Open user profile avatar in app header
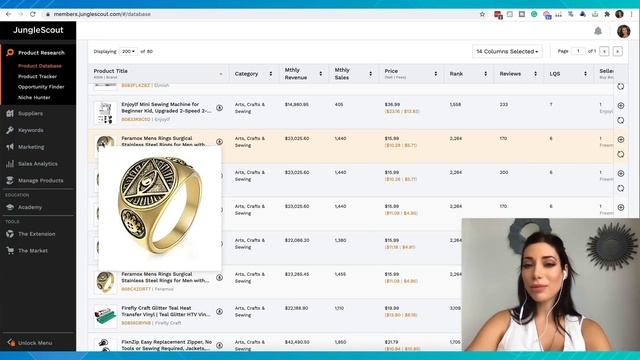Screen dimensions: 640x360 click(623, 31)
